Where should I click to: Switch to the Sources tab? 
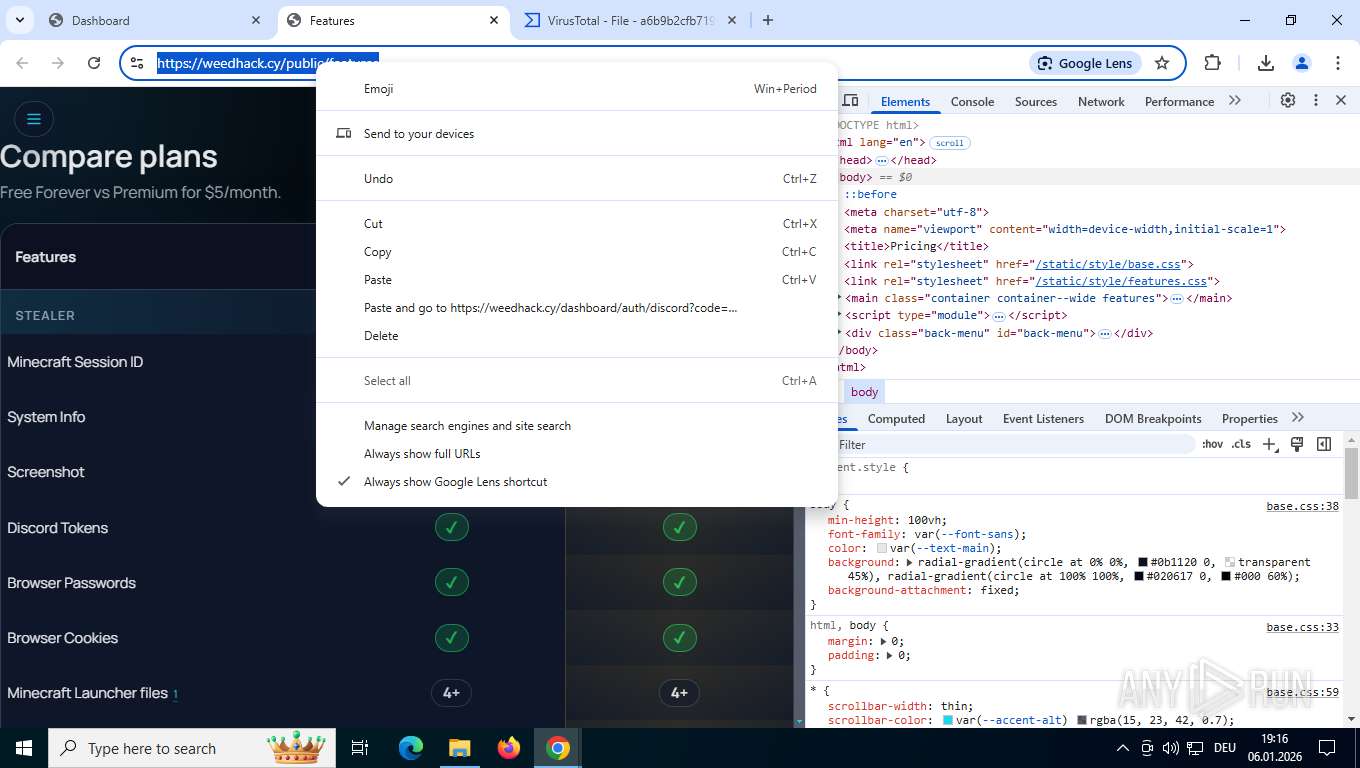tap(1036, 102)
